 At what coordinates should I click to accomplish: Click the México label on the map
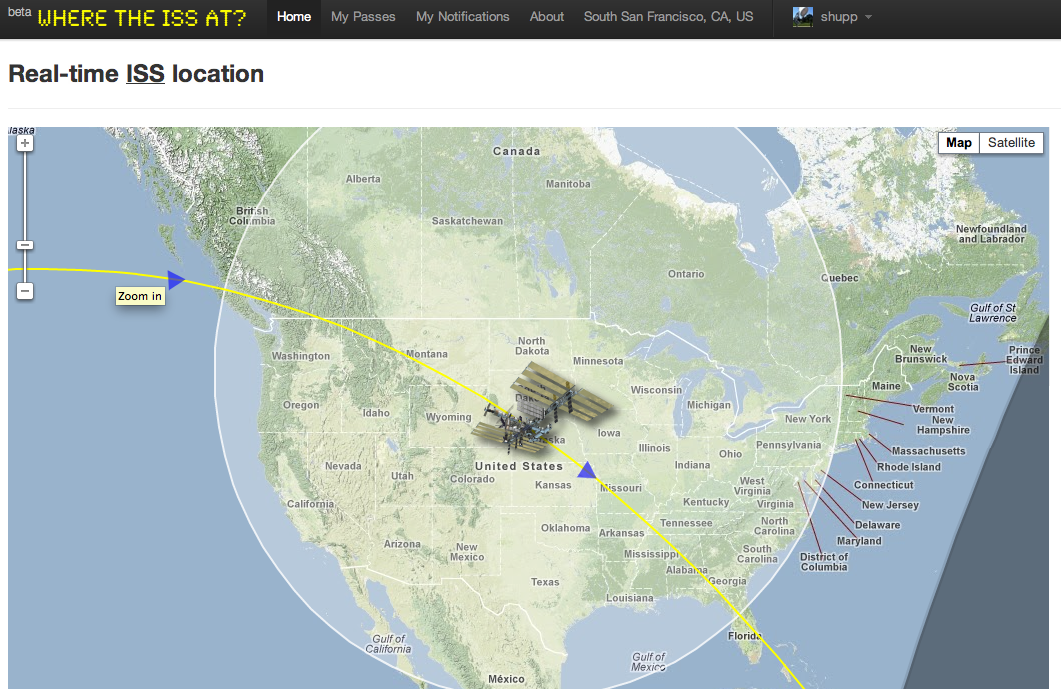[x=506, y=679]
